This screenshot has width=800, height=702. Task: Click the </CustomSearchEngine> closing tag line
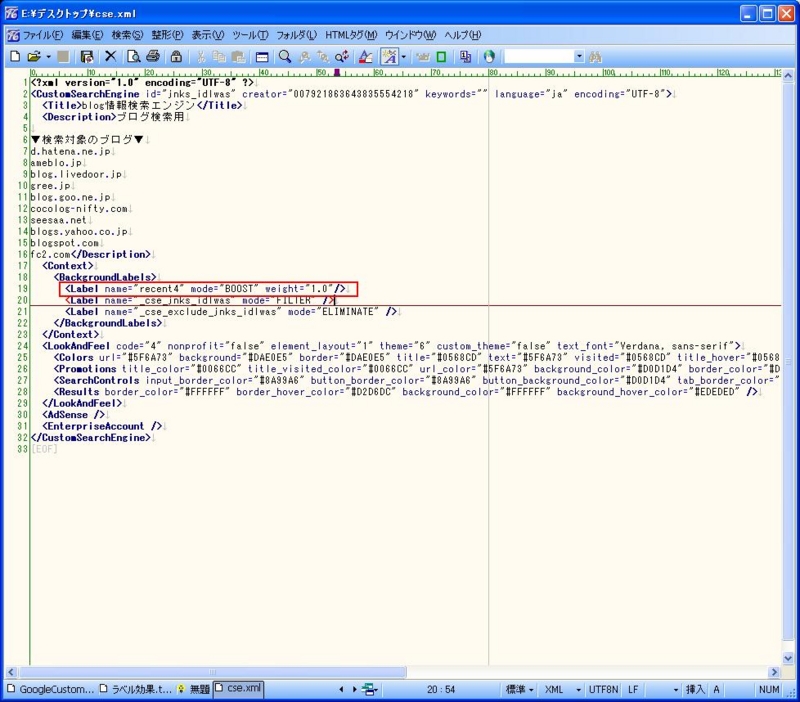(91, 438)
